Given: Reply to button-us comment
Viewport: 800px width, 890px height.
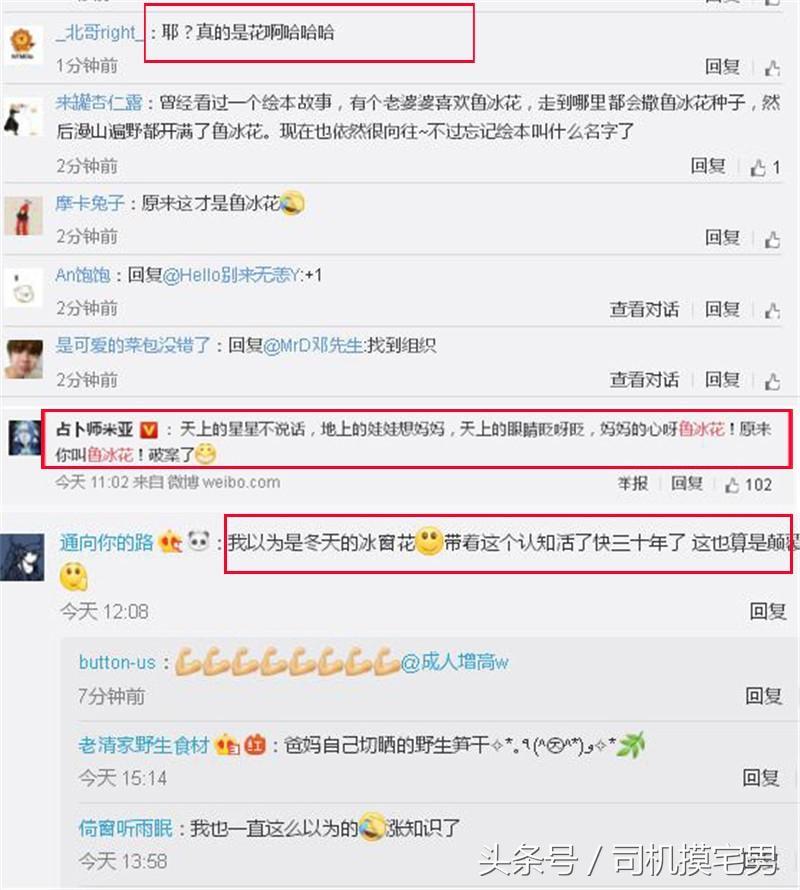Looking at the screenshot, I should pos(764,696).
